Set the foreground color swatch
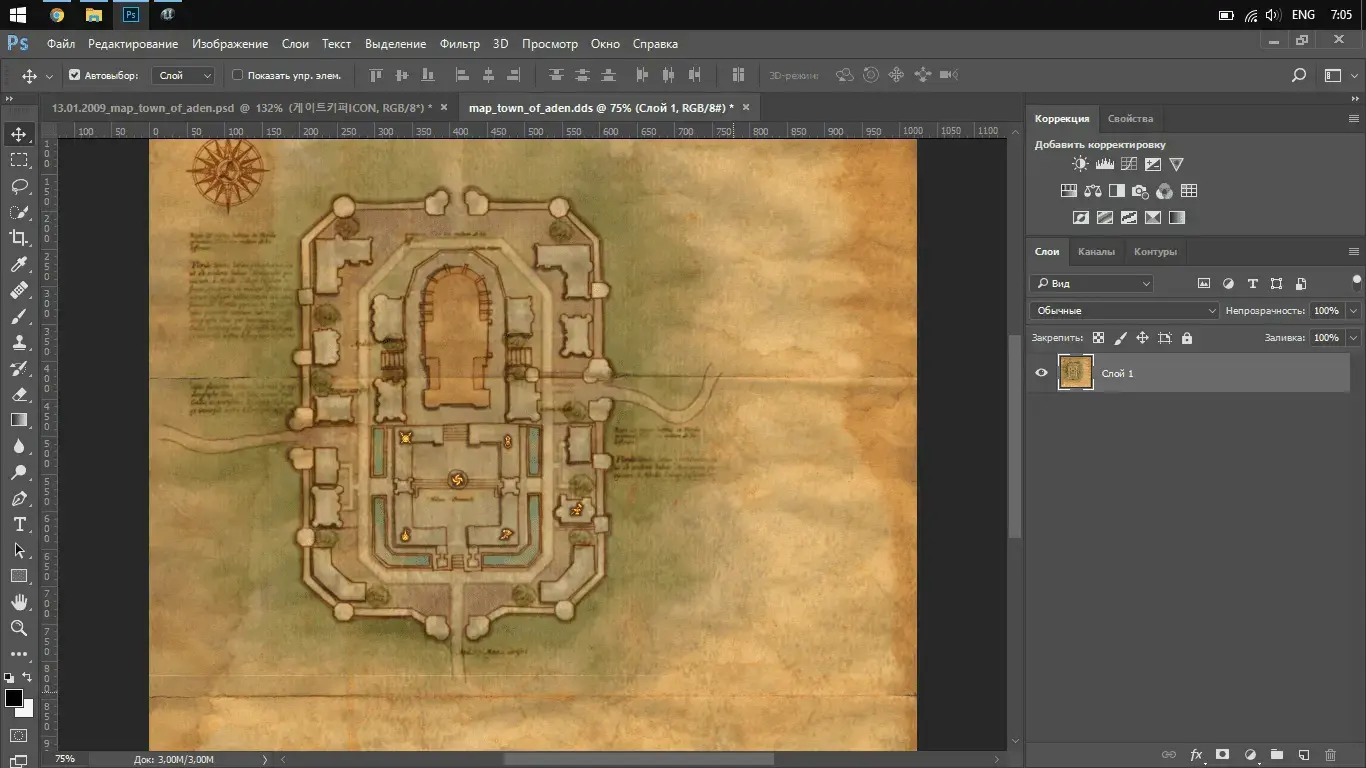 click(13, 698)
